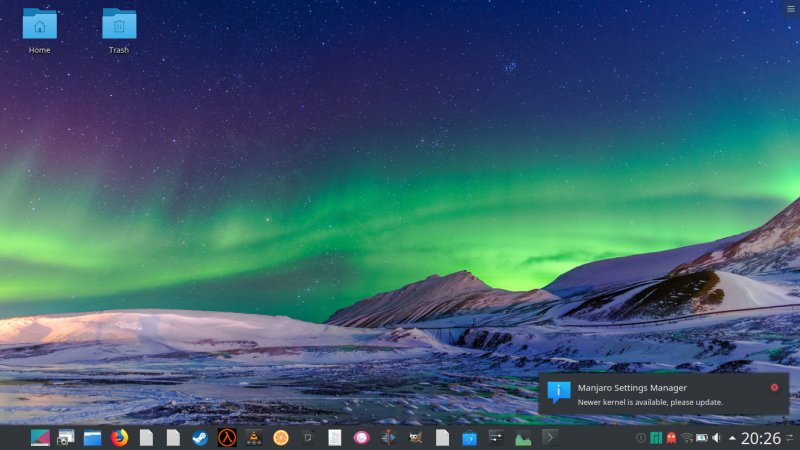Expand hidden system tray icons arrow
The height and width of the screenshot is (450, 800).
732,438
